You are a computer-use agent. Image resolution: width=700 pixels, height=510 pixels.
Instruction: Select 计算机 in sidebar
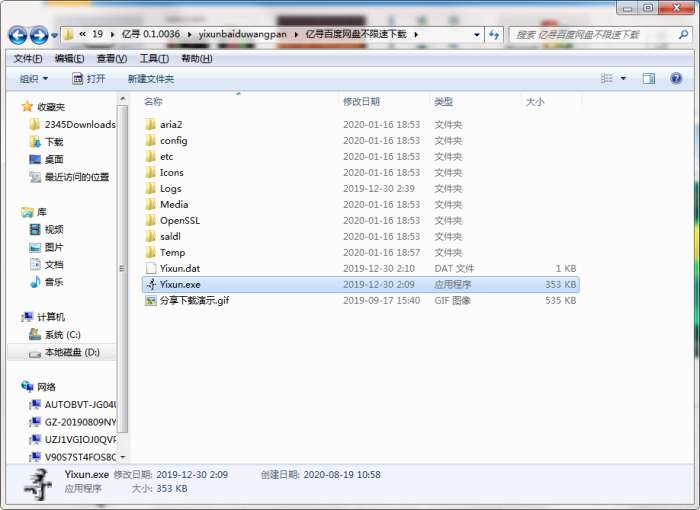tap(43, 317)
